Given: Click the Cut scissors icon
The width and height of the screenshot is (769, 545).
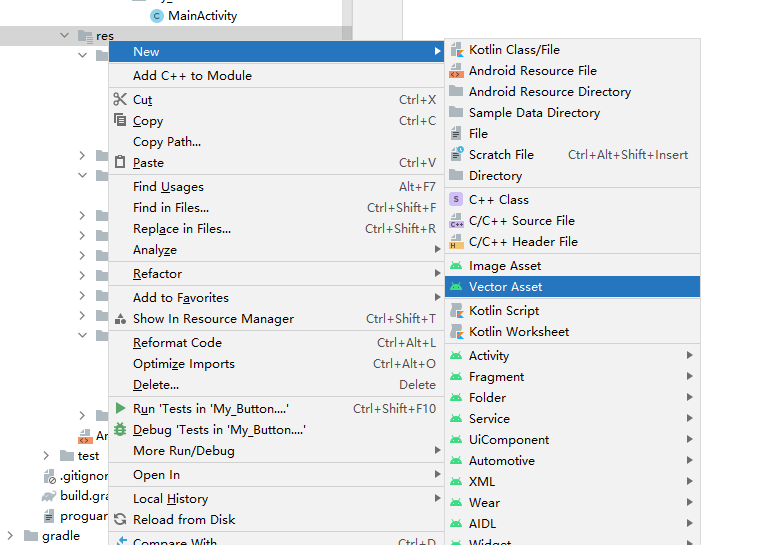Looking at the screenshot, I should tap(120, 99).
